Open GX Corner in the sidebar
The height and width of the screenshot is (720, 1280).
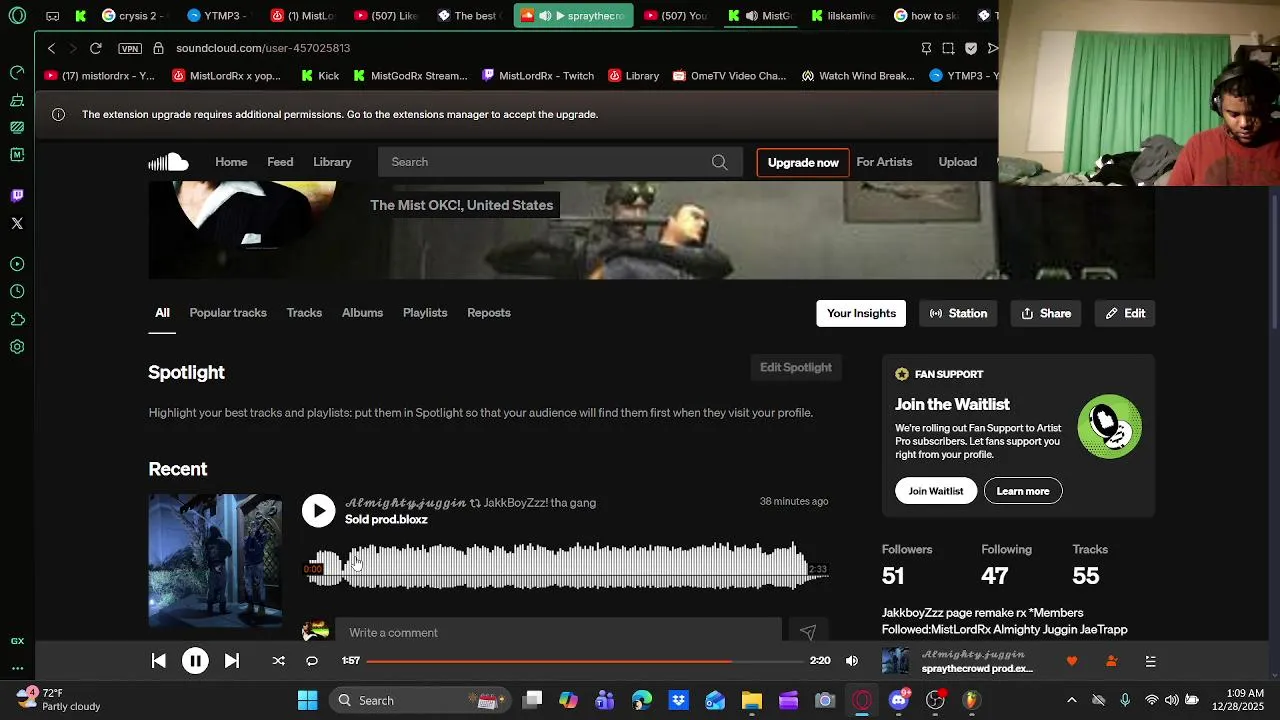[17, 100]
